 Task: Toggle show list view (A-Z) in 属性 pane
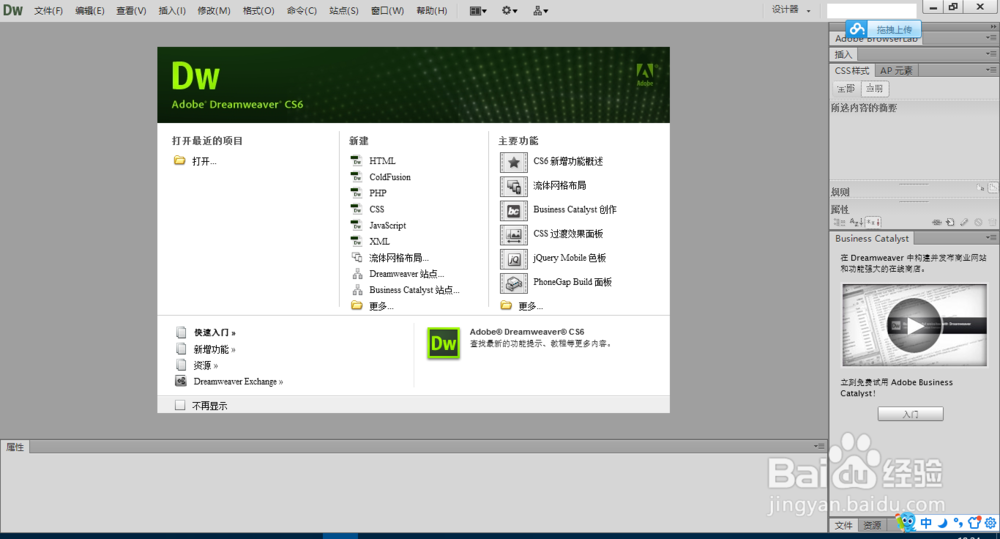856,222
